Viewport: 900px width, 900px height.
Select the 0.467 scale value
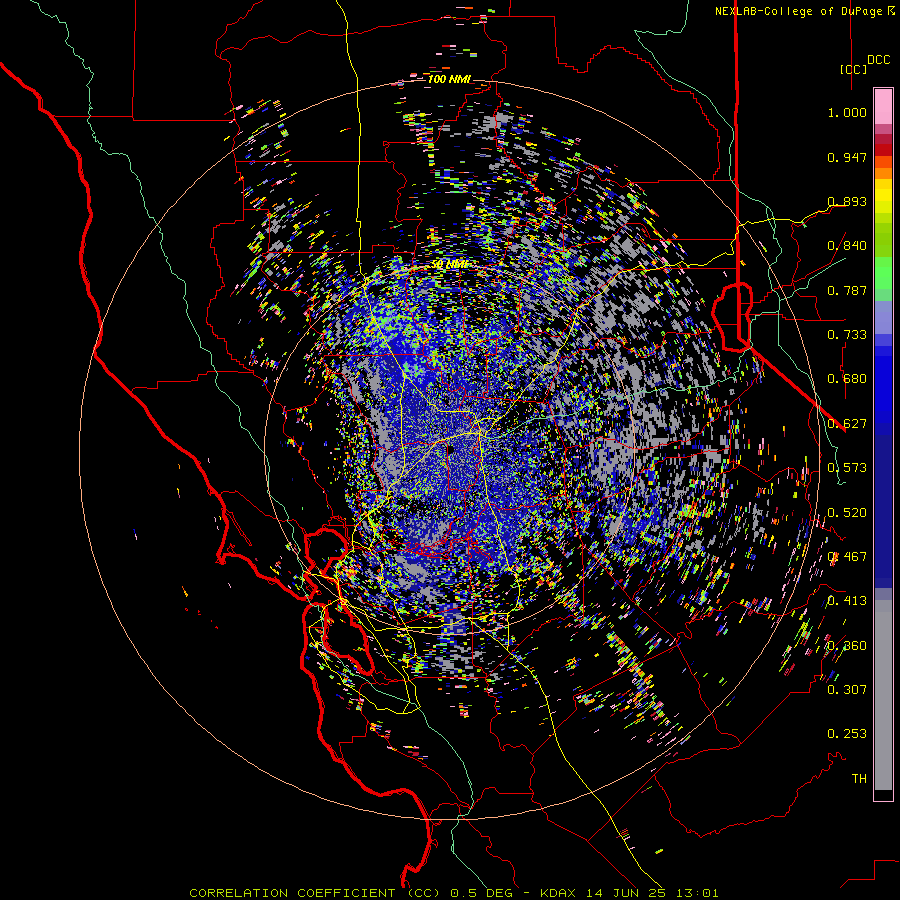pos(847,557)
